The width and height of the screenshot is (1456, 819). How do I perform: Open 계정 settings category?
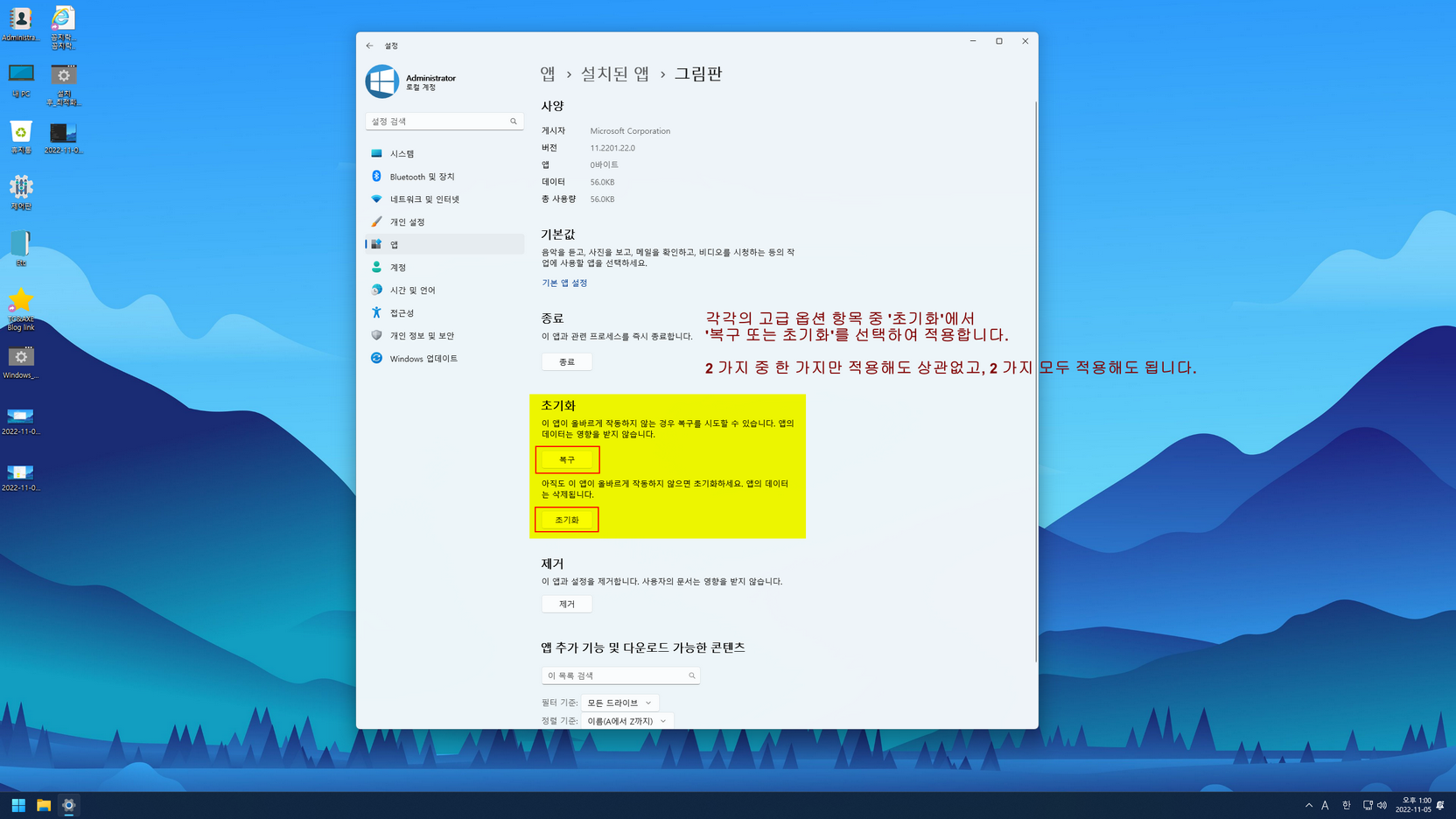coord(444,268)
